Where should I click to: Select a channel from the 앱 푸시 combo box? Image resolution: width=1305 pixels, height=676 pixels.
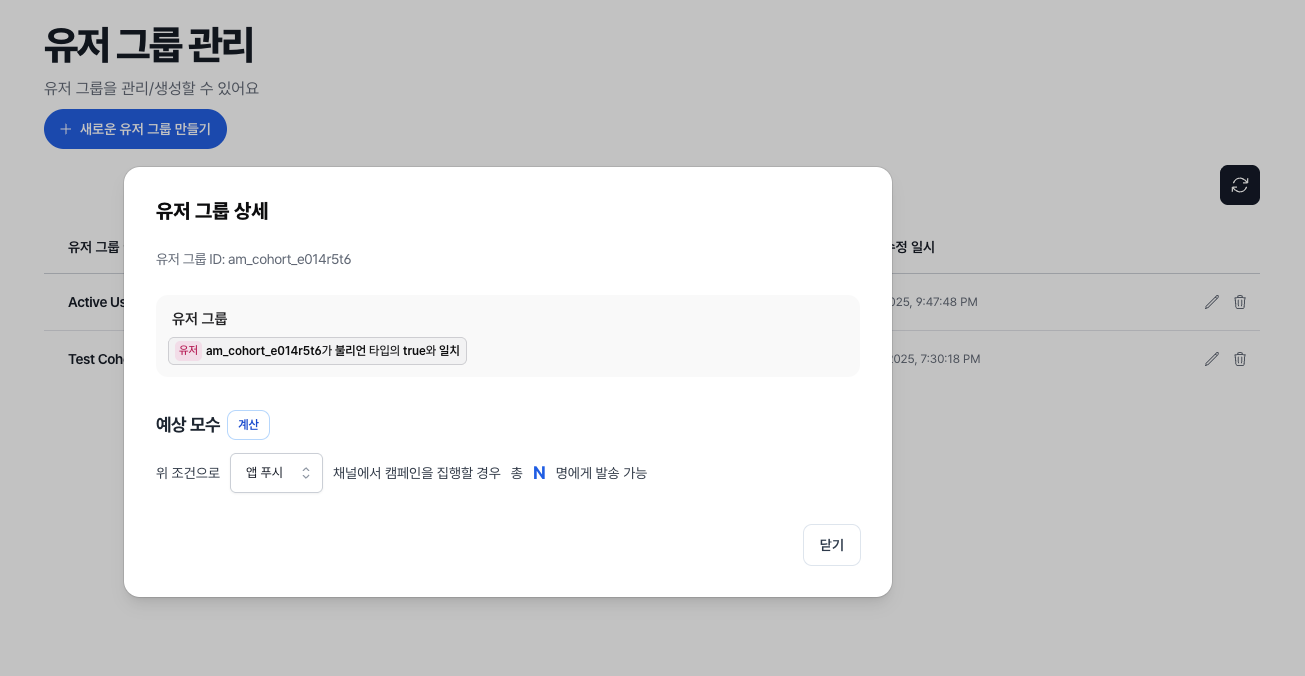point(276,472)
